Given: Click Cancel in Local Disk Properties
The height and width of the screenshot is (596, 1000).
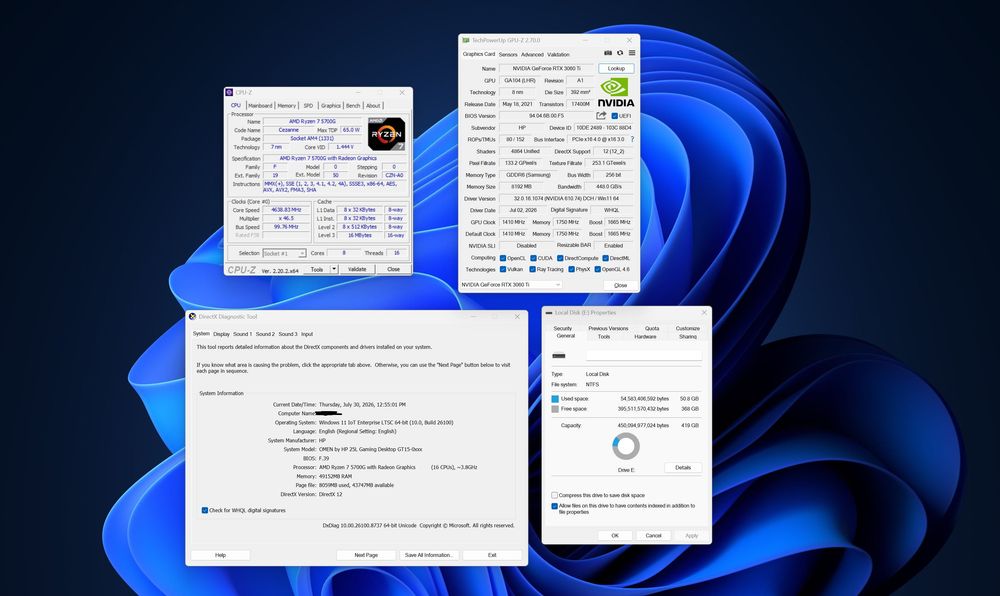Looking at the screenshot, I should tap(654, 535).
